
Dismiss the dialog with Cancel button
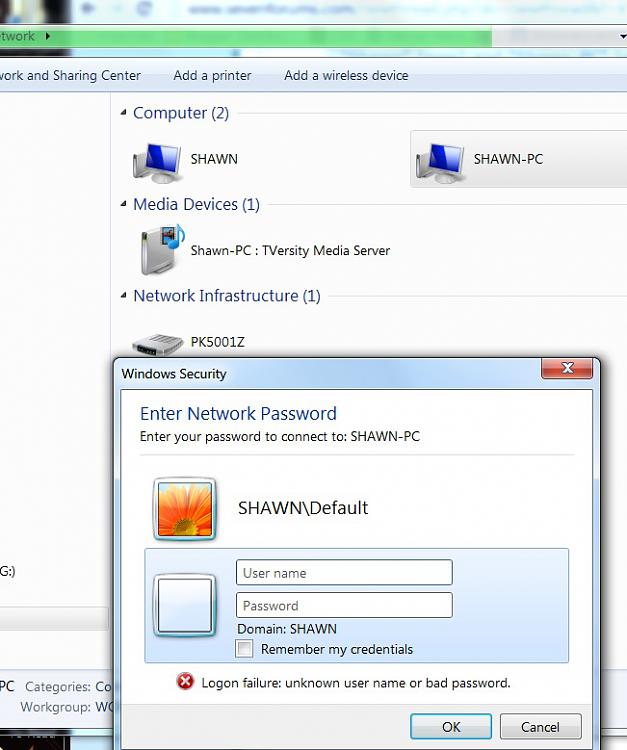pos(540,727)
